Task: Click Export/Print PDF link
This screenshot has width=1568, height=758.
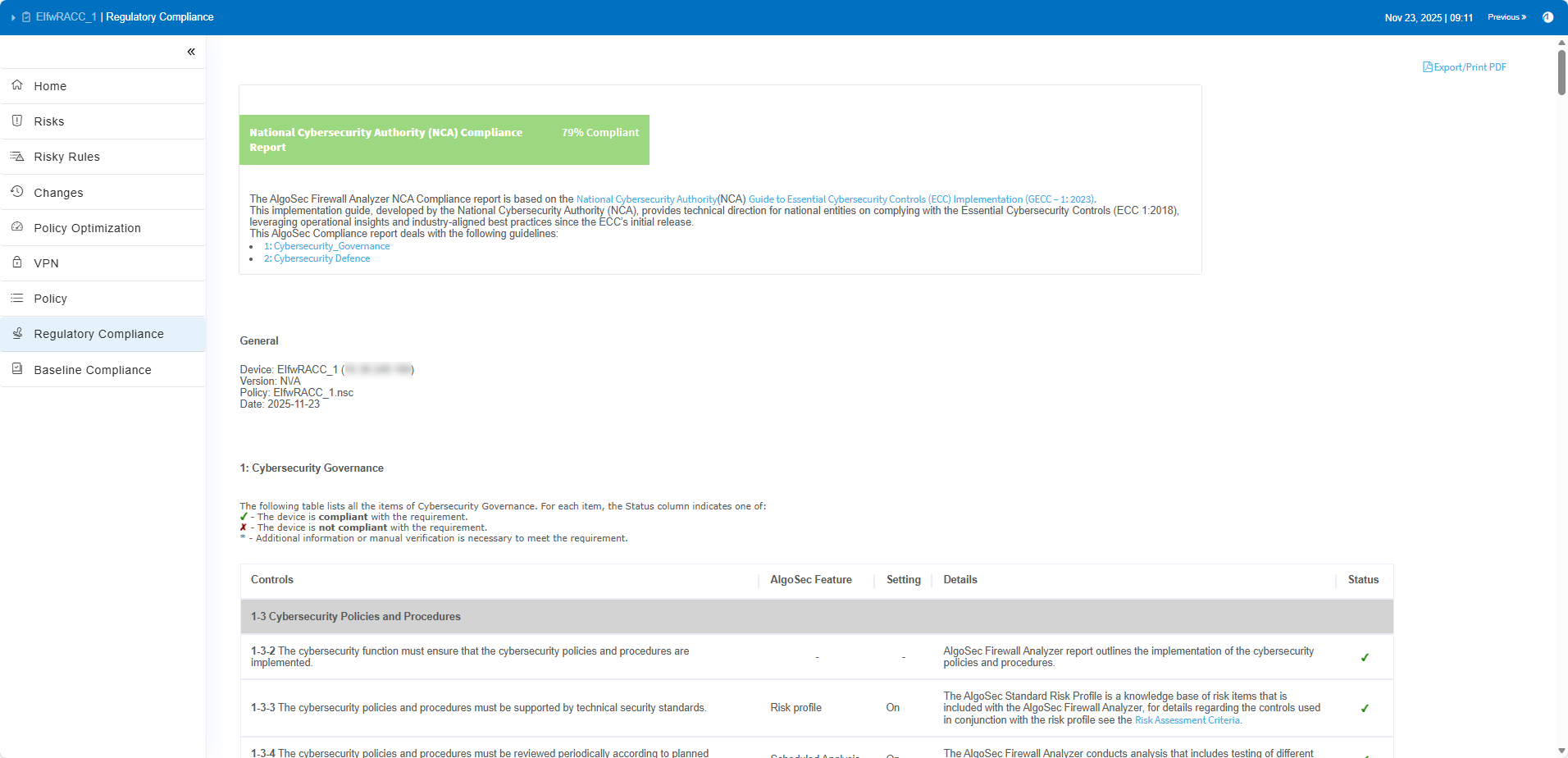Action: click(1465, 67)
